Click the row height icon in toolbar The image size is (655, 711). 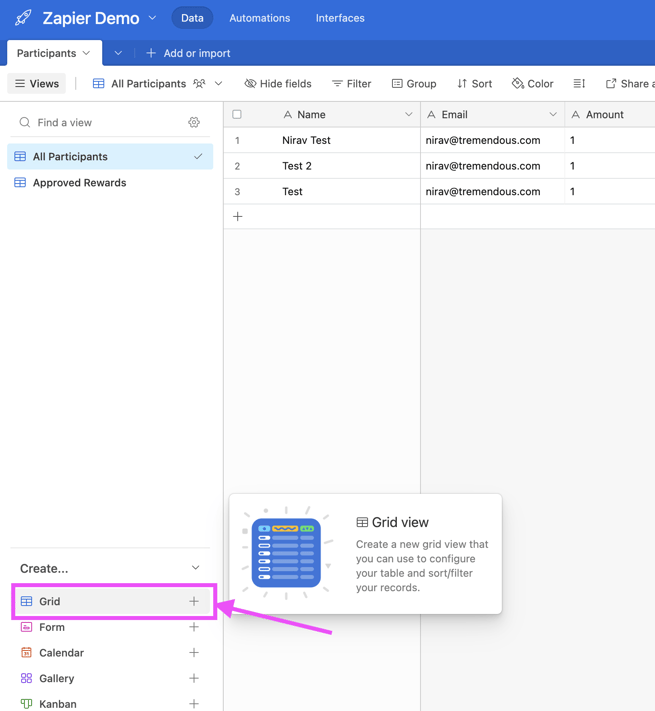click(x=579, y=84)
